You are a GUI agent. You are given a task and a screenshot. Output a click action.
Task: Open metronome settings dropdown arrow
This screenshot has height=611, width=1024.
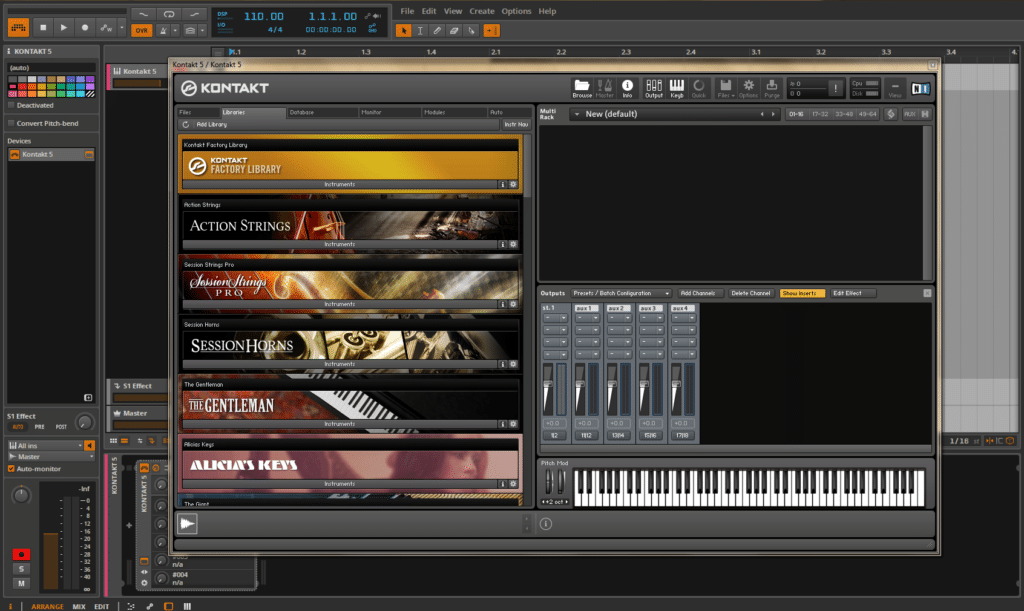click(x=175, y=30)
